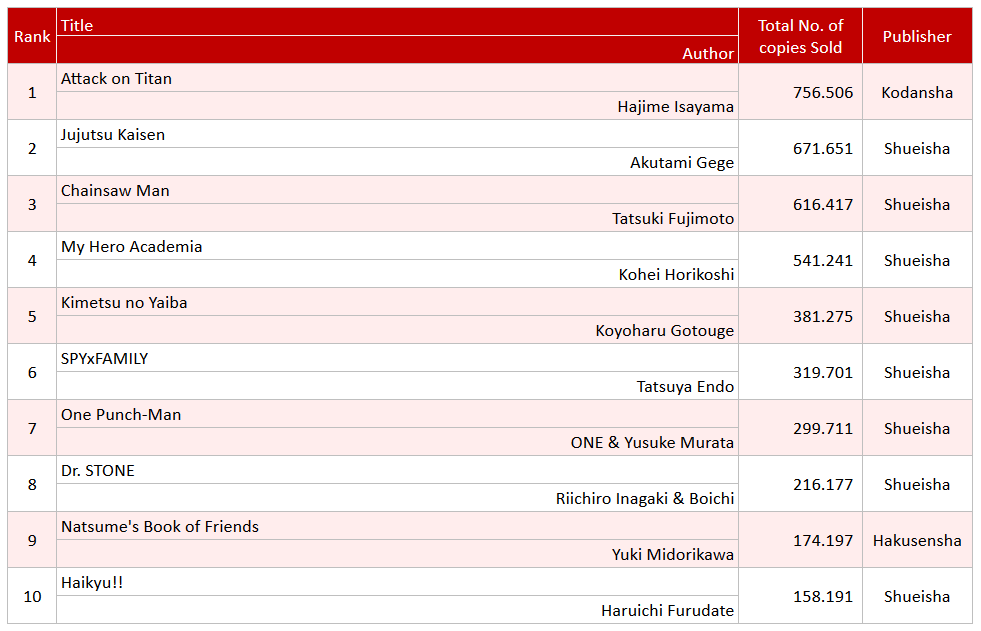Click Shueisha publisher in Jujutsu Kaisen row
This screenshot has height=631, width=981.
(x=917, y=148)
